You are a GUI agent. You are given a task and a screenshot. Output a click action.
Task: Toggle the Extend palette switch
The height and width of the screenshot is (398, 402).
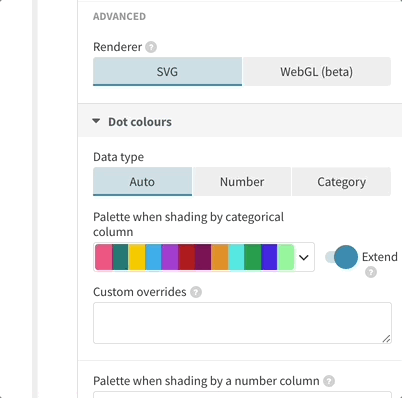click(x=341, y=257)
